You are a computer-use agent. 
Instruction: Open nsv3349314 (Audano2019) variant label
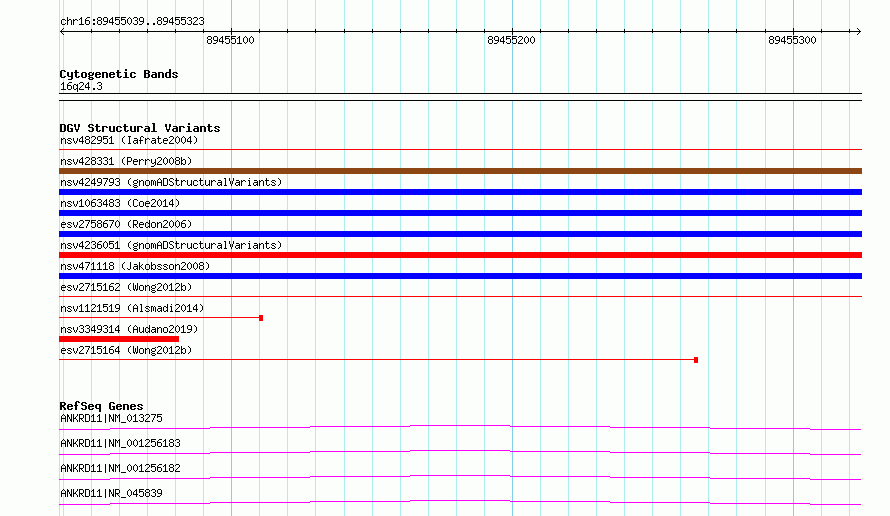[129, 329]
